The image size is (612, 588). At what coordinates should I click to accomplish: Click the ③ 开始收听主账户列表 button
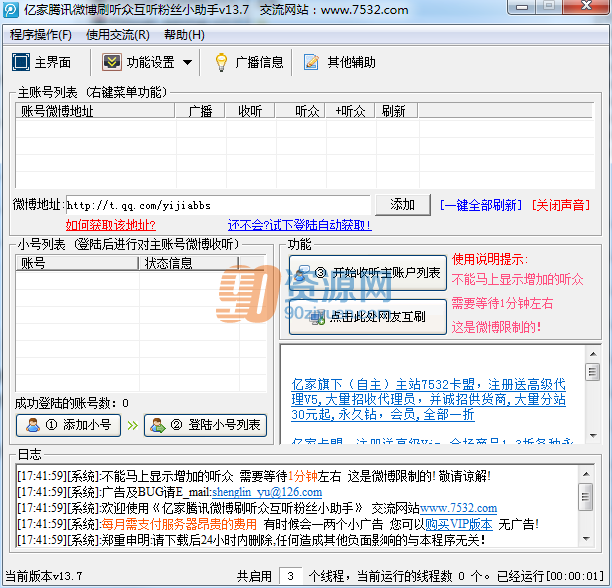coord(368,273)
